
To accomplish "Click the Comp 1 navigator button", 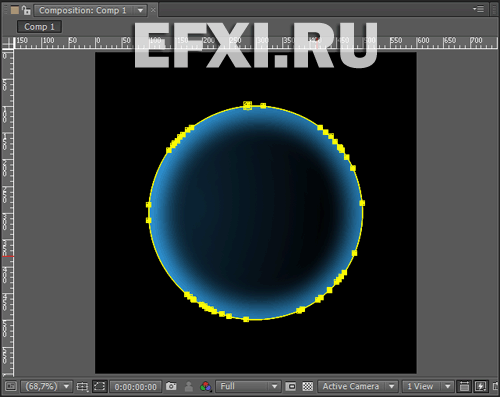I will click(39, 27).
